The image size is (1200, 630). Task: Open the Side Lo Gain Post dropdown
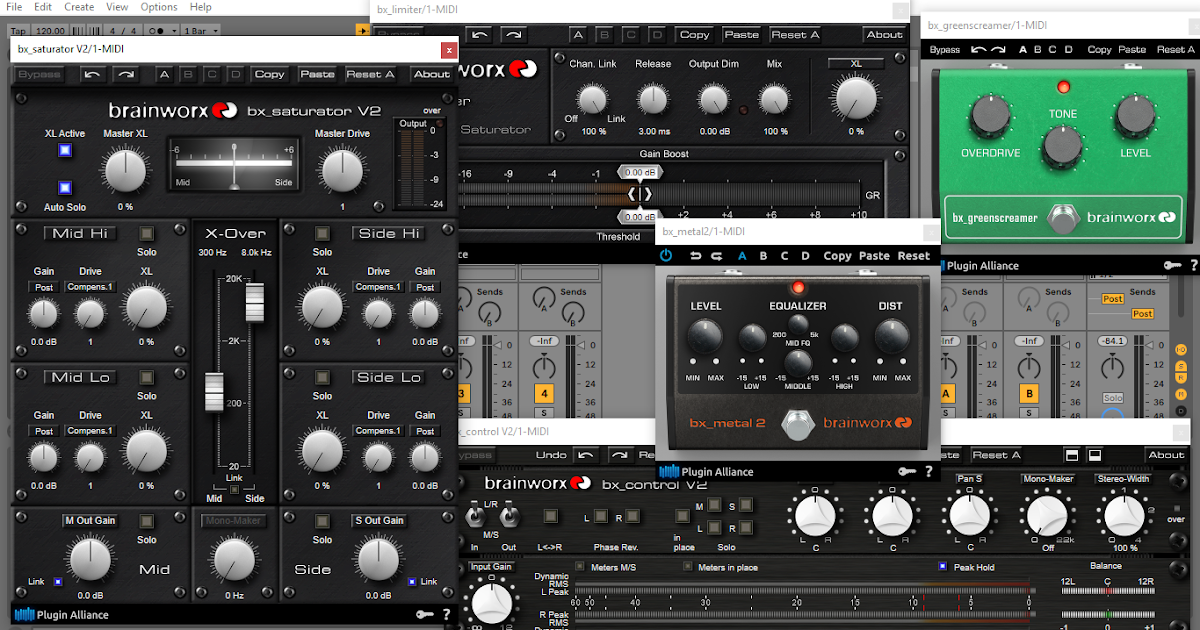click(x=425, y=431)
